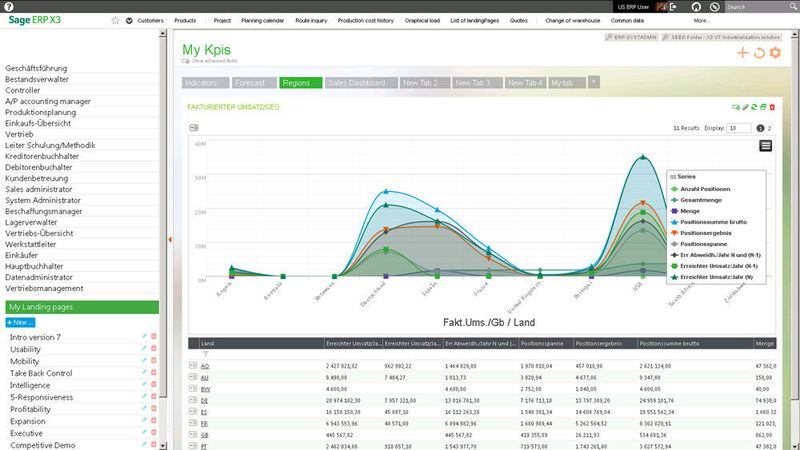The height and width of the screenshot is (450, 800).
Task: Open the Geschäftsführung role link
Action: (36, 68)
